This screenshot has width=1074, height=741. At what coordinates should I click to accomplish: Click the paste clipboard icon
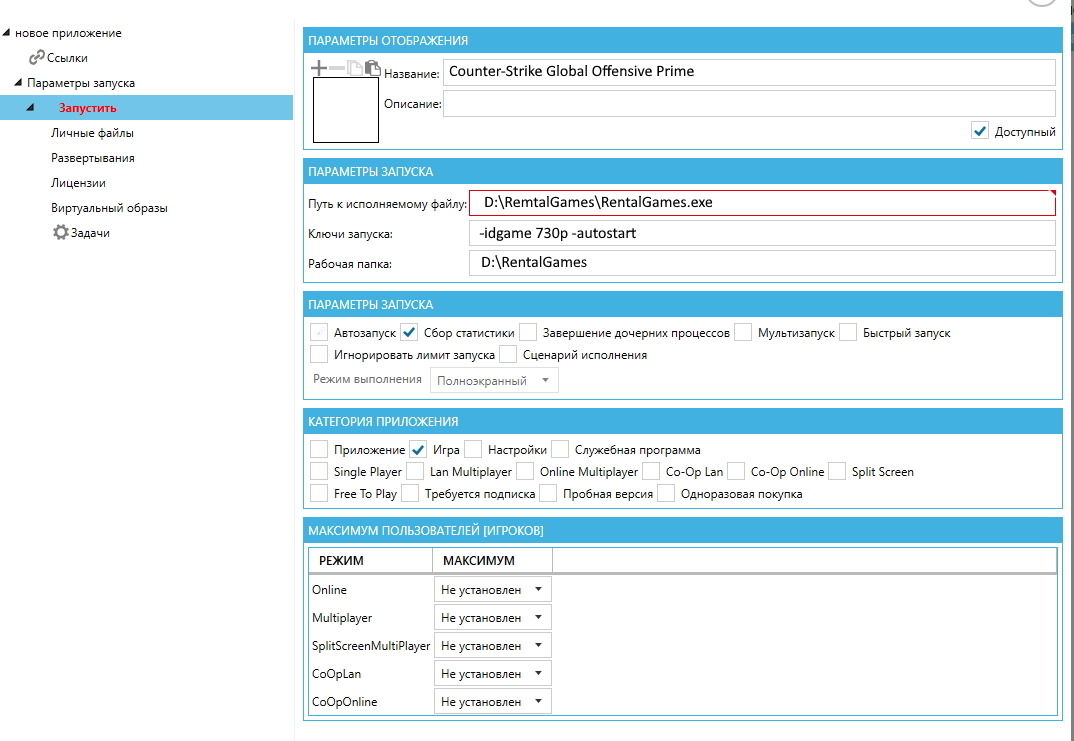pyautogui.click(x=372, y=68)
